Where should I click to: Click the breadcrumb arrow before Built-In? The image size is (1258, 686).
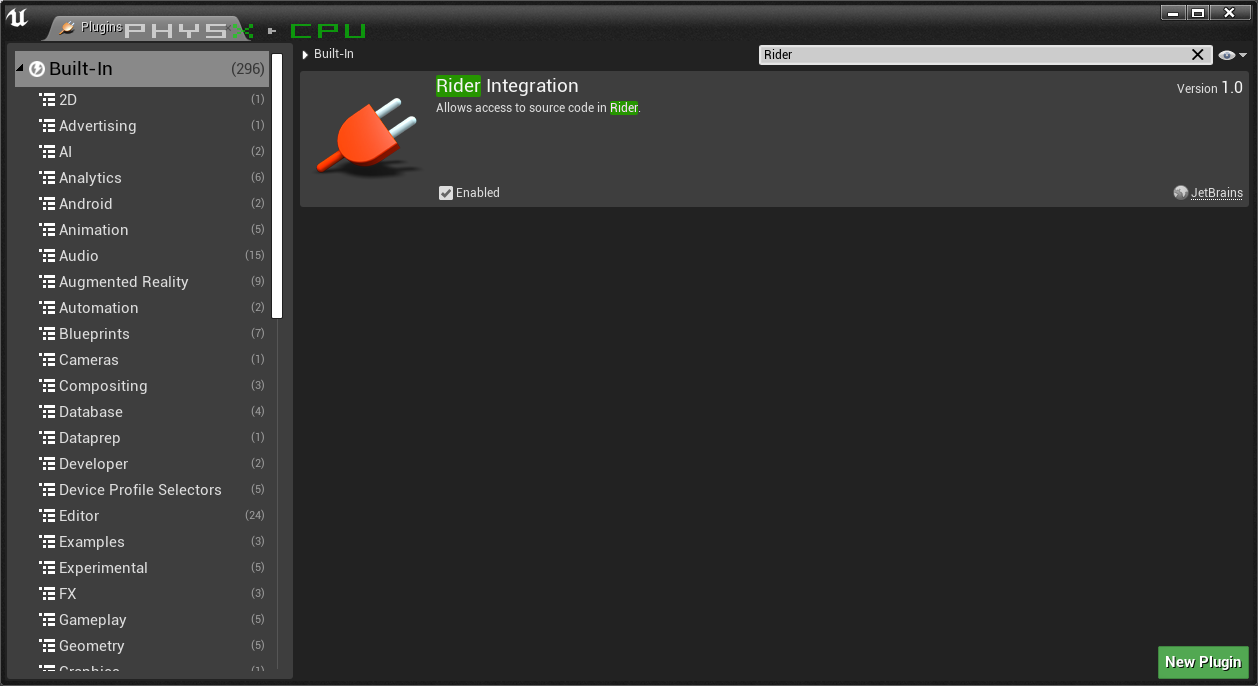pyautogui.click(x=306, y=55)
